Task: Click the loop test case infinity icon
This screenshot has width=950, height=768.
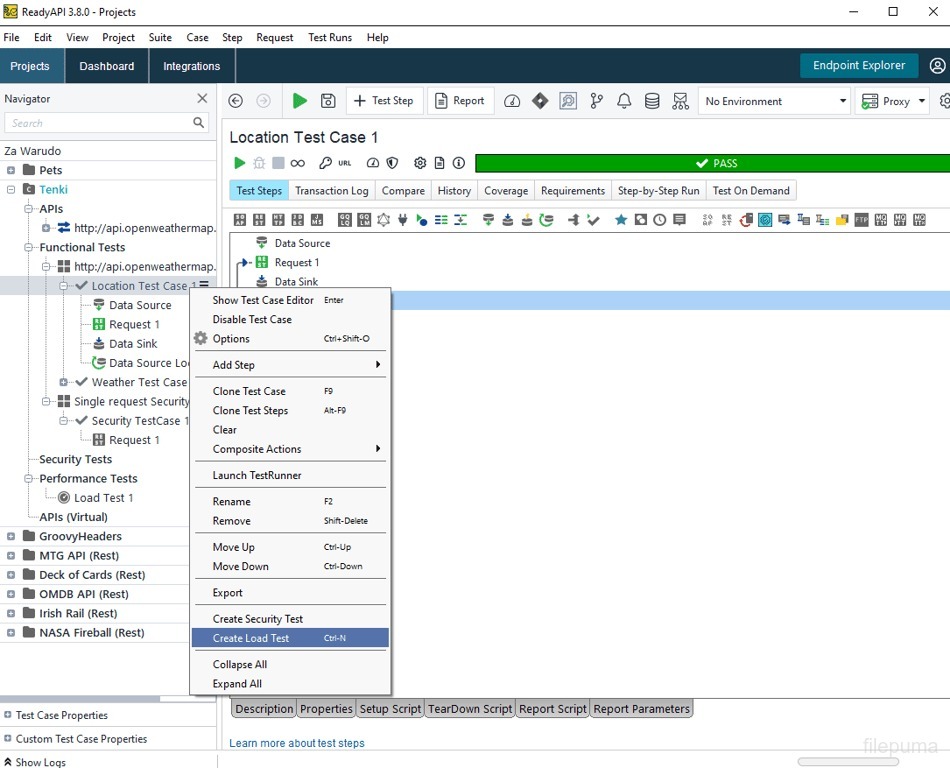Action: pyautogui.click(x=298, y=163)
